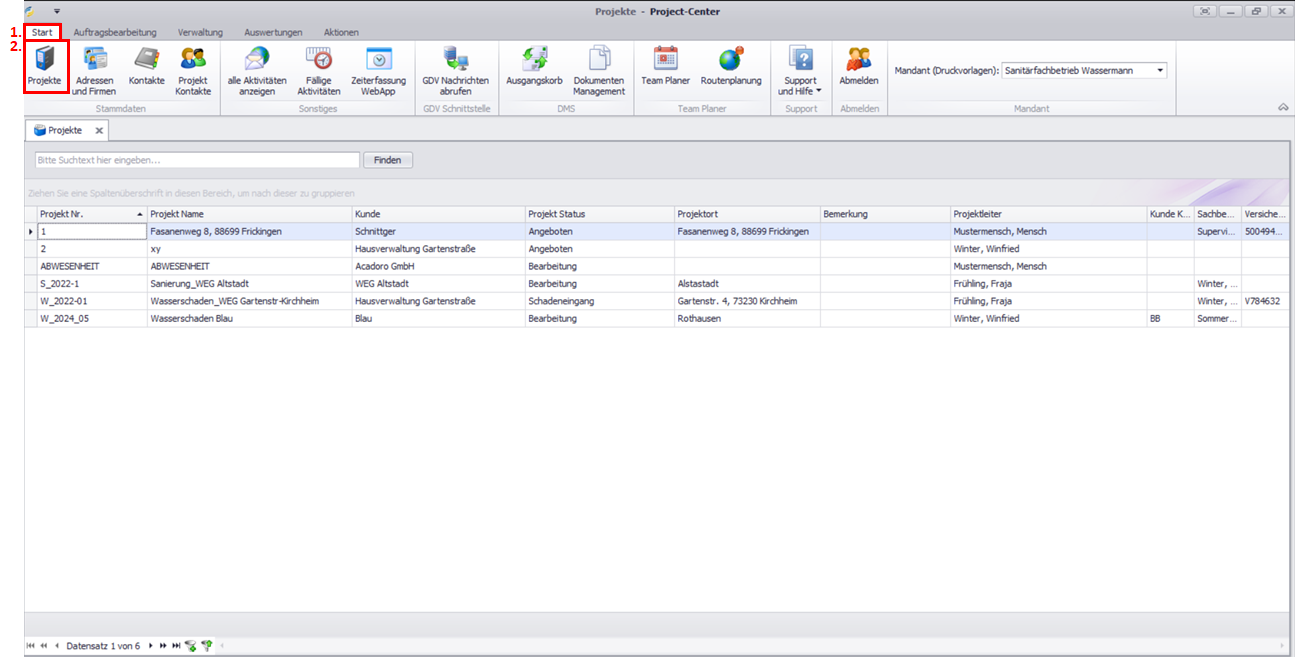Open the Ausgangskorb
This screenshot has width=1295, height=657.
click(x=534, y=66)
